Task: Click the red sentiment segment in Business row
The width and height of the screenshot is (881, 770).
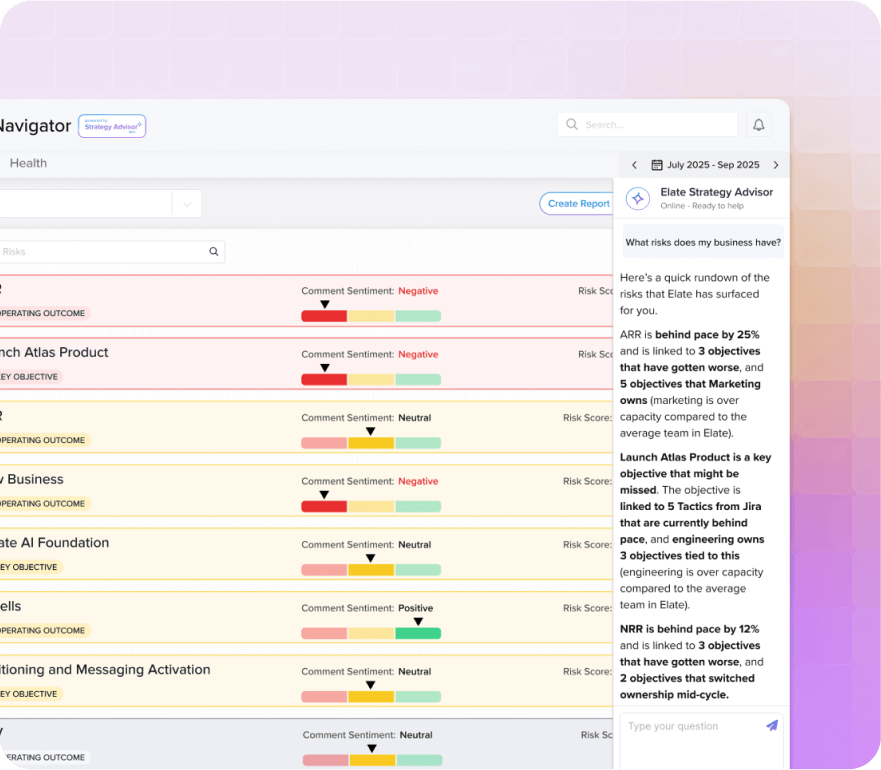Action: pos(324,506)
